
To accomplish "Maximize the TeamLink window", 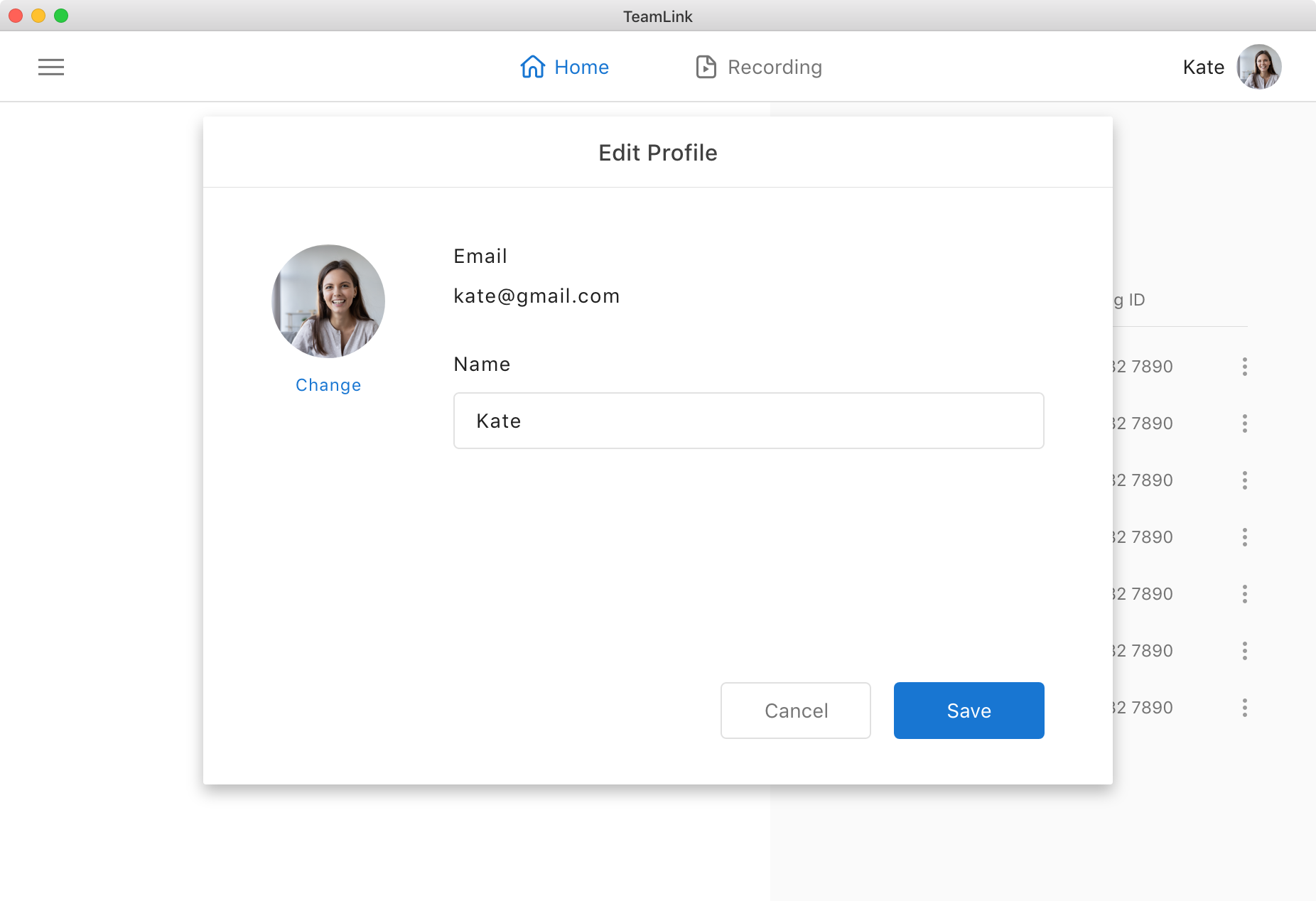I will point(61,16).
